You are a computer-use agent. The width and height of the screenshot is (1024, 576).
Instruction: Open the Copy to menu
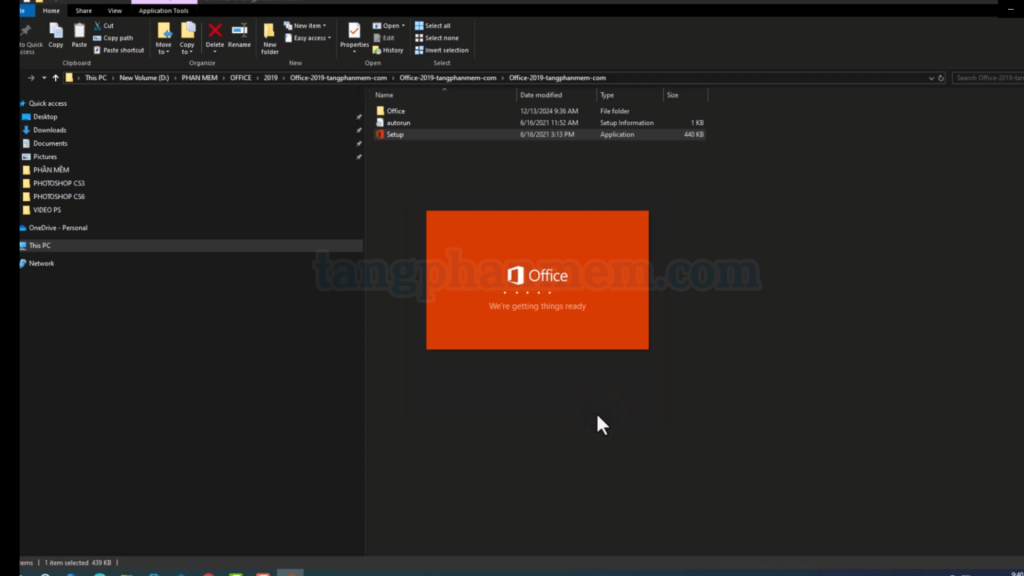coord(187,38)
